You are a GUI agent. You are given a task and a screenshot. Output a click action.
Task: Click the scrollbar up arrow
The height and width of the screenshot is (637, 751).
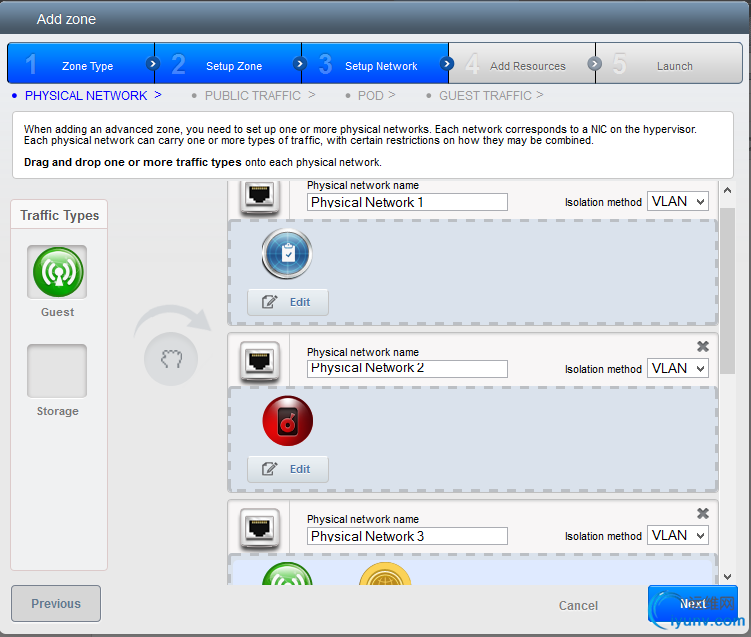tap(728, 190)
